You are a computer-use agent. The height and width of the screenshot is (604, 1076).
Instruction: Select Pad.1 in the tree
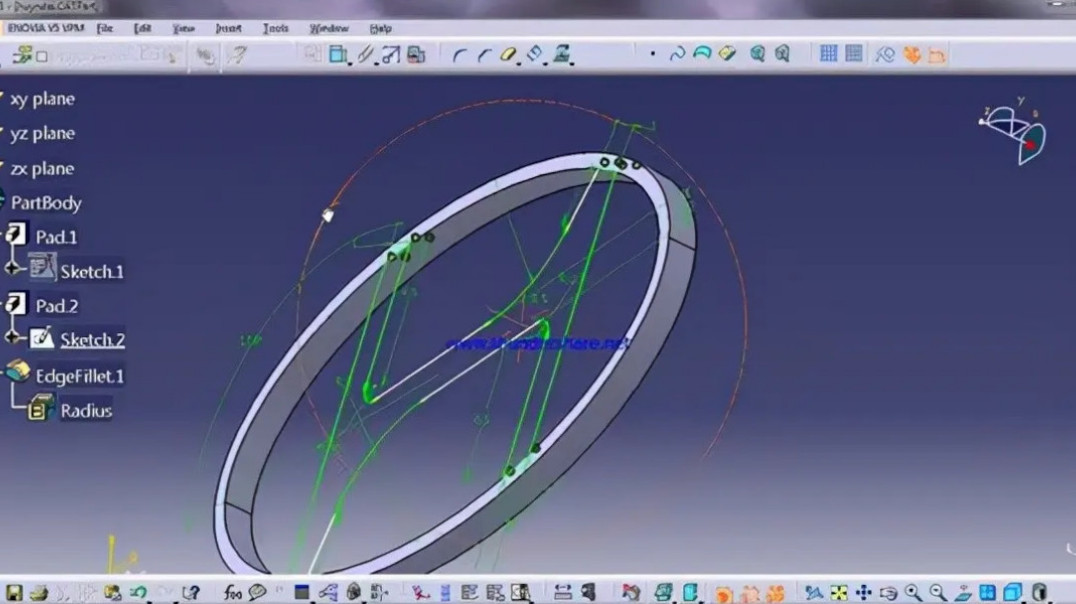coord(56,237)
